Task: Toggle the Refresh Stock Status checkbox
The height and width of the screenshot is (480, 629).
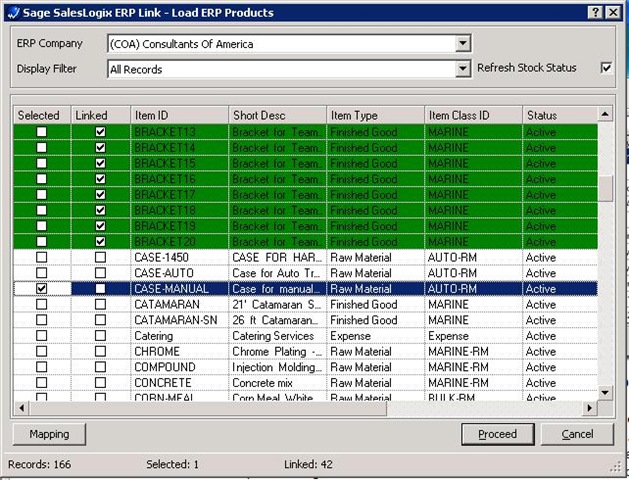Action: click(605, 68)
